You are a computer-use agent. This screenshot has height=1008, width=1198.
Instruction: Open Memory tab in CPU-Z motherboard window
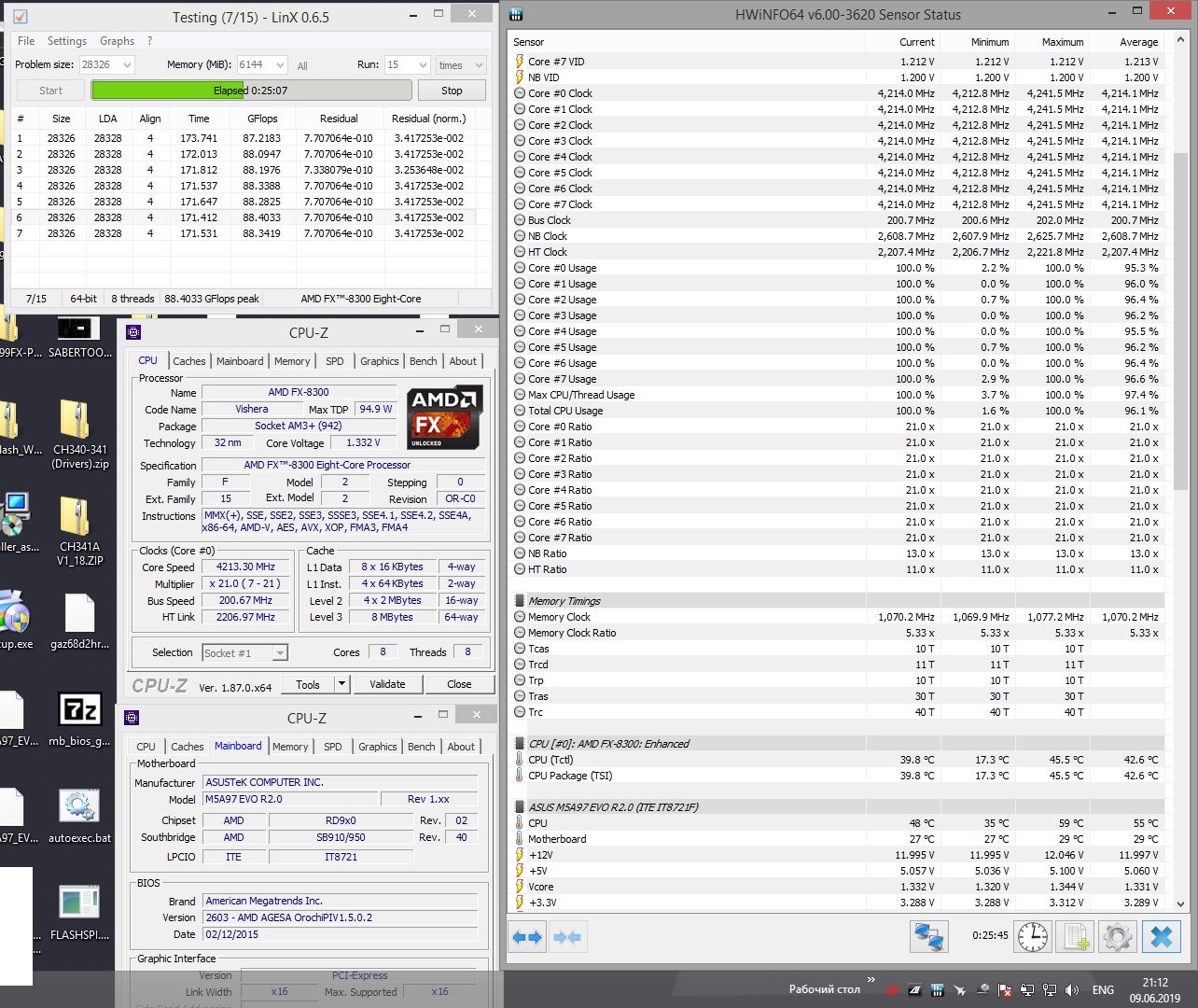(290, 747)
